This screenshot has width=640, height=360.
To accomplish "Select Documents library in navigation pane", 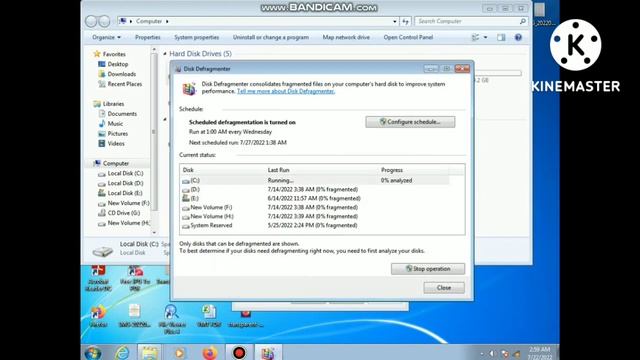I will [122, 113].
